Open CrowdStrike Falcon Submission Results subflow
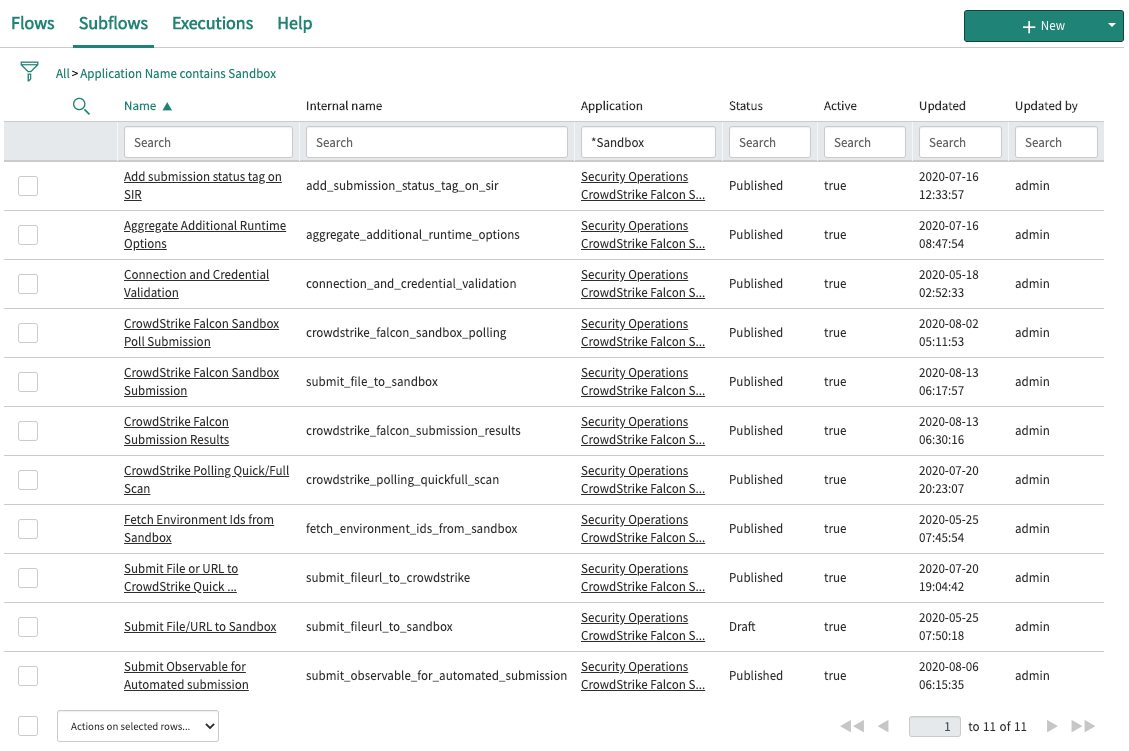The height and width of the screenshot is (751, 1129). 176,431
